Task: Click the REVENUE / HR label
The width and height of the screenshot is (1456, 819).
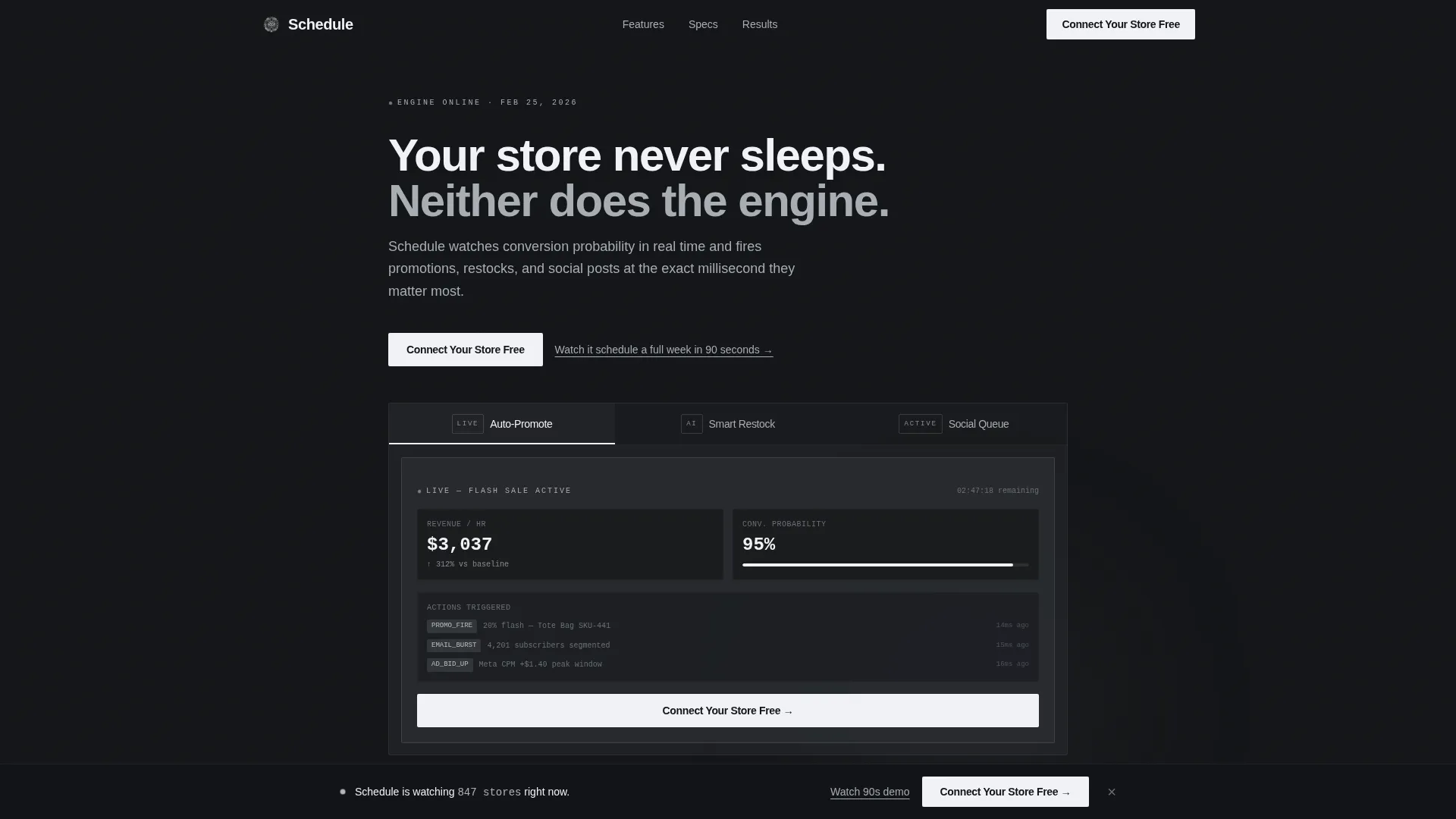Action: point(457,524)
